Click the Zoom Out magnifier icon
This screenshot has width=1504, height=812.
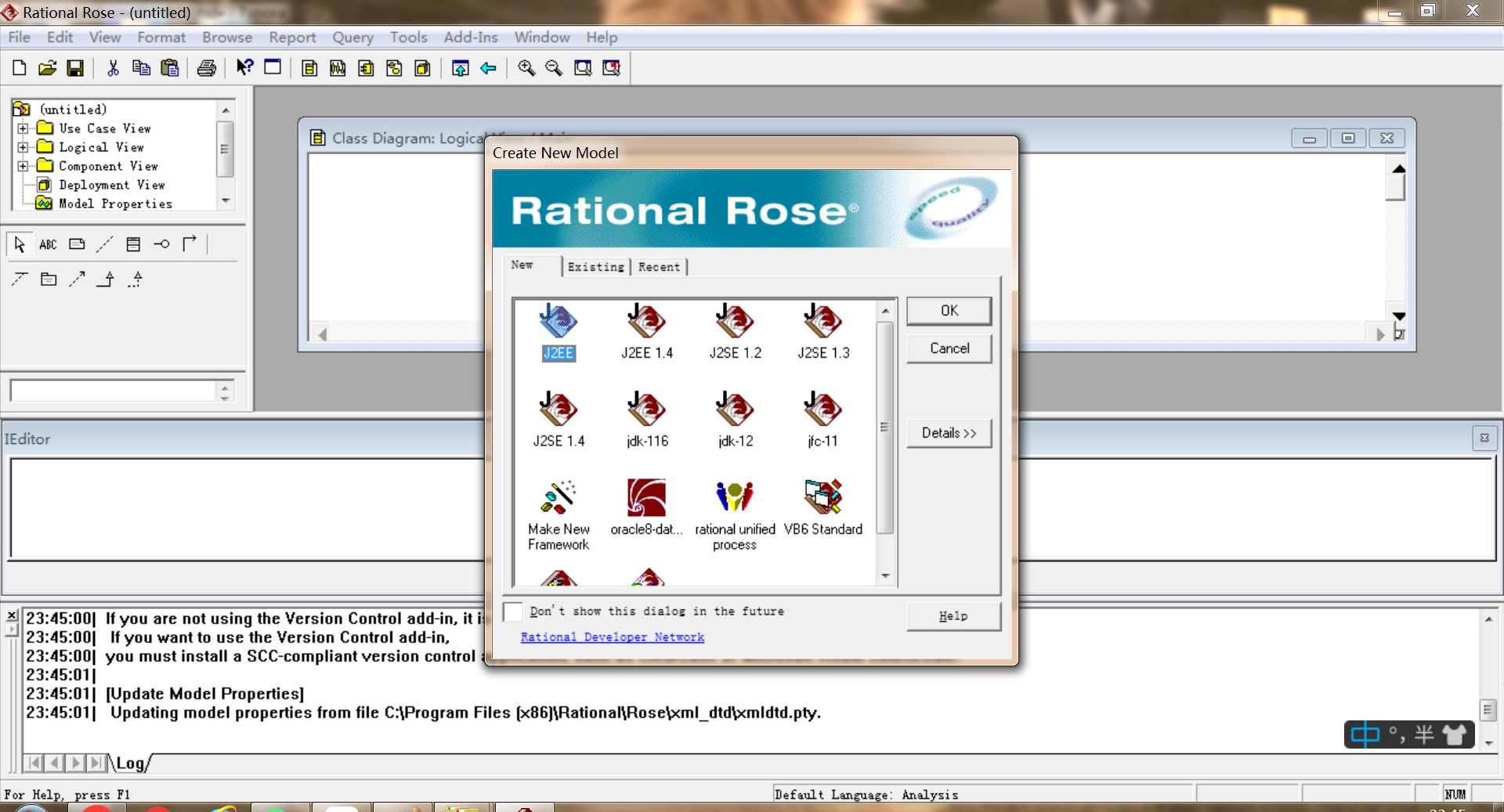click(x=554, y=68)
